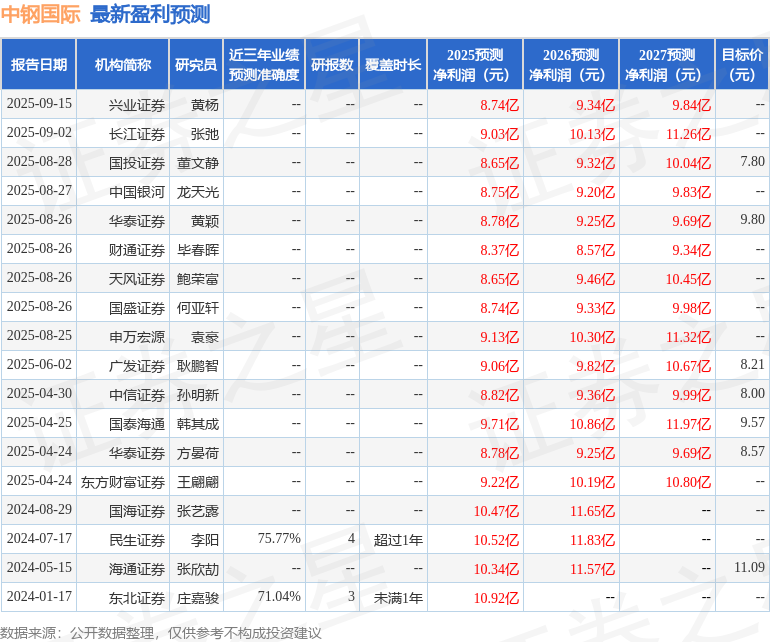Click analyst name 庄嘉骏
Screen dimensions: 770x642
coord(197,598)
